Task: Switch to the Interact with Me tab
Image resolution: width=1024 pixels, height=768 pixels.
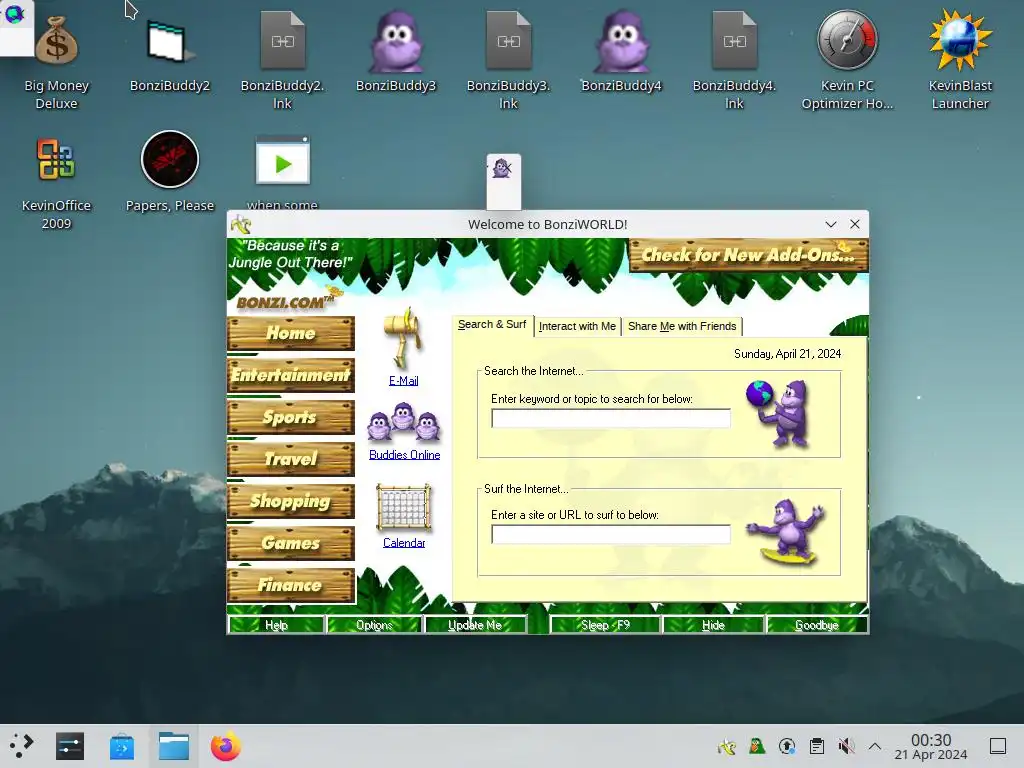Action: [x=577, y=326]
